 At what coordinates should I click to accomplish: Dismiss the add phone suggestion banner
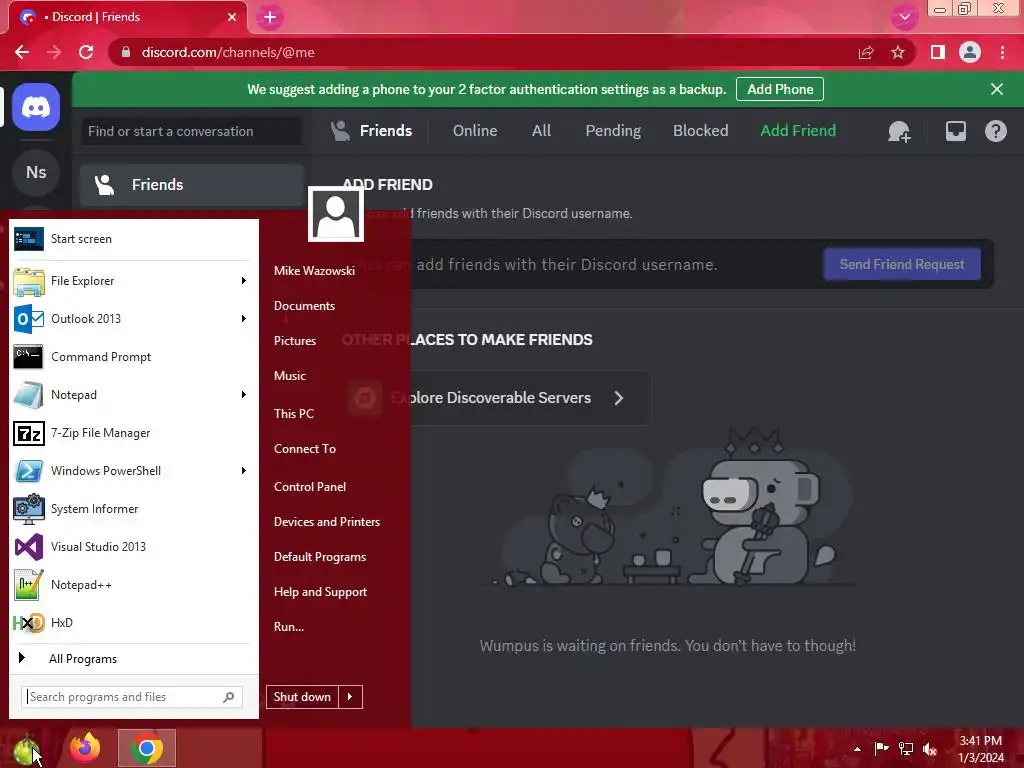(x=997, y=89)
